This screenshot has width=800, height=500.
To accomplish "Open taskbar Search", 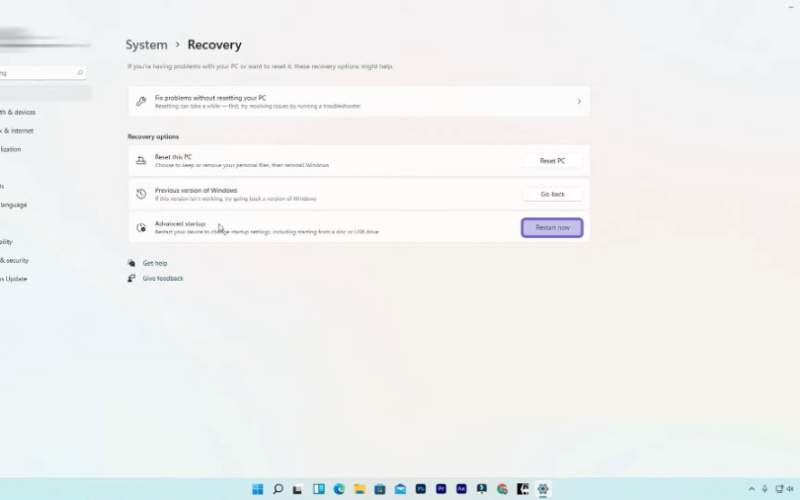I will point(278,489).
